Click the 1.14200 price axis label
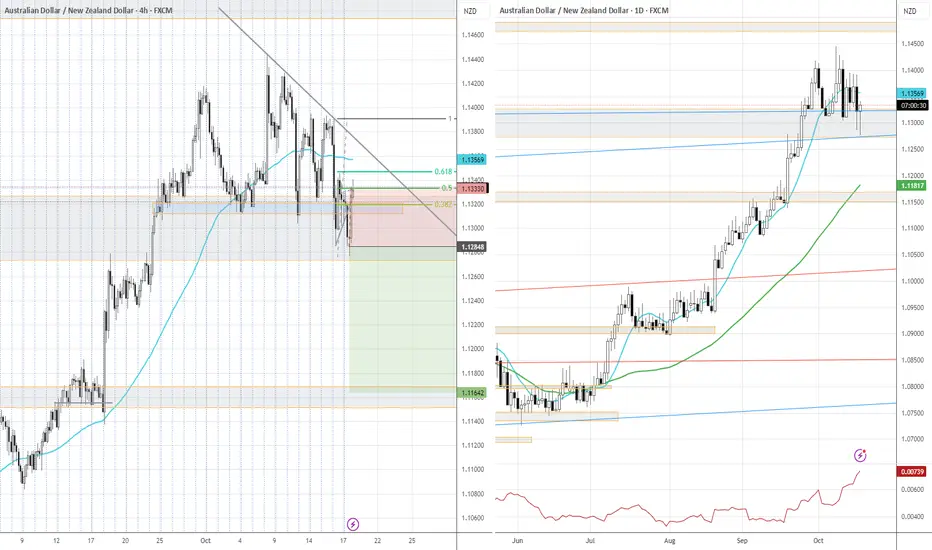Viewport: 932px width, 550px height. click(473, 84)
